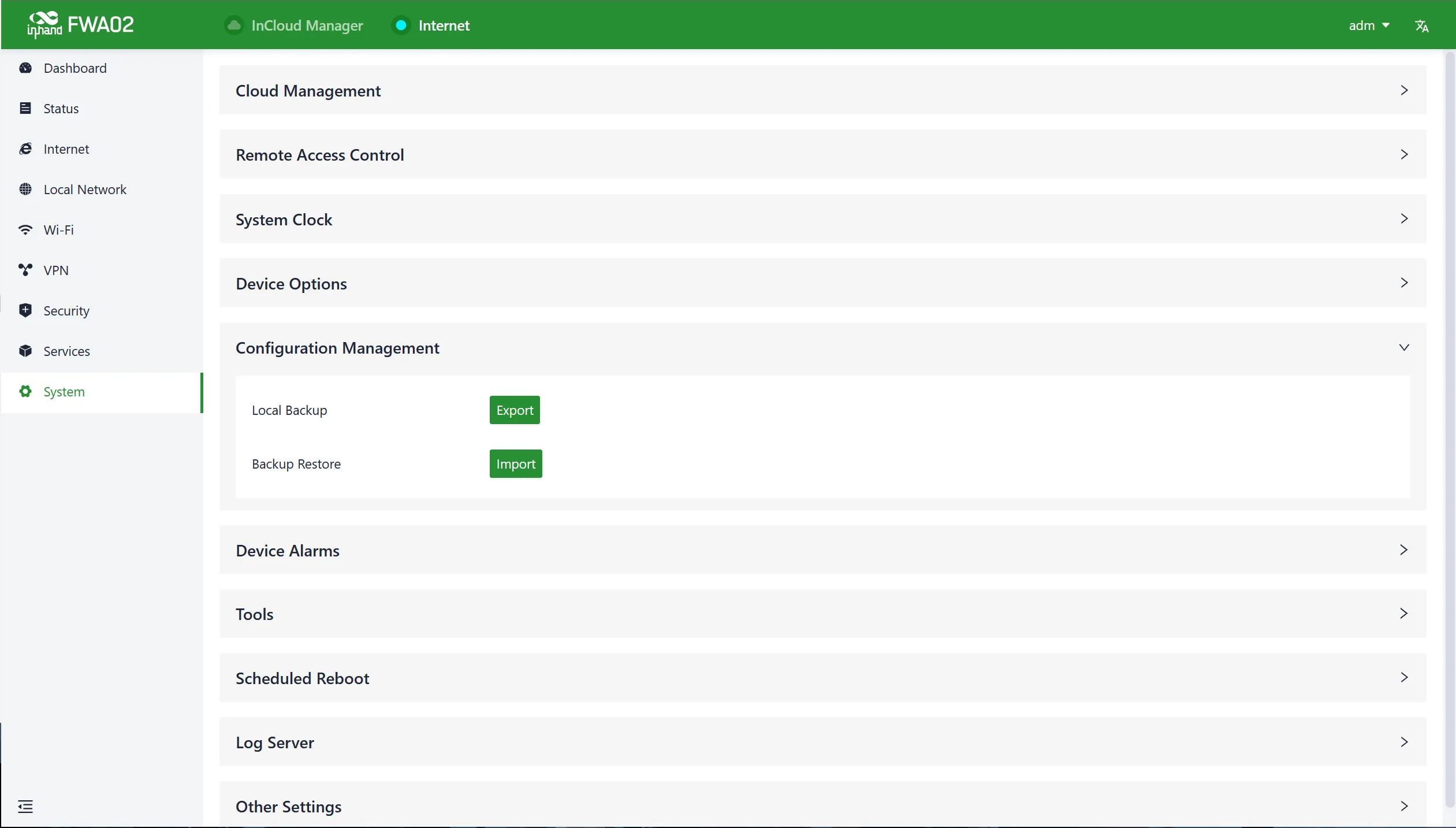Expand the System Clock chevron
Viewport: 1456px width, 828px height.
(x=1404, y=219)
